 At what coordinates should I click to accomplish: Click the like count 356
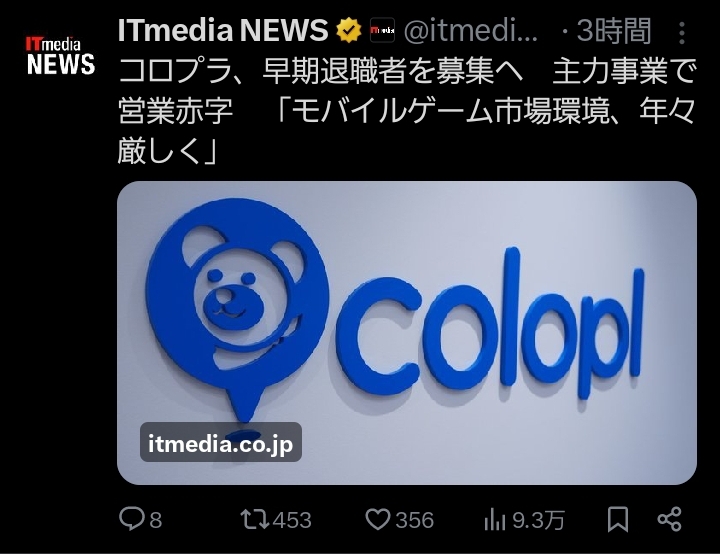415,520
